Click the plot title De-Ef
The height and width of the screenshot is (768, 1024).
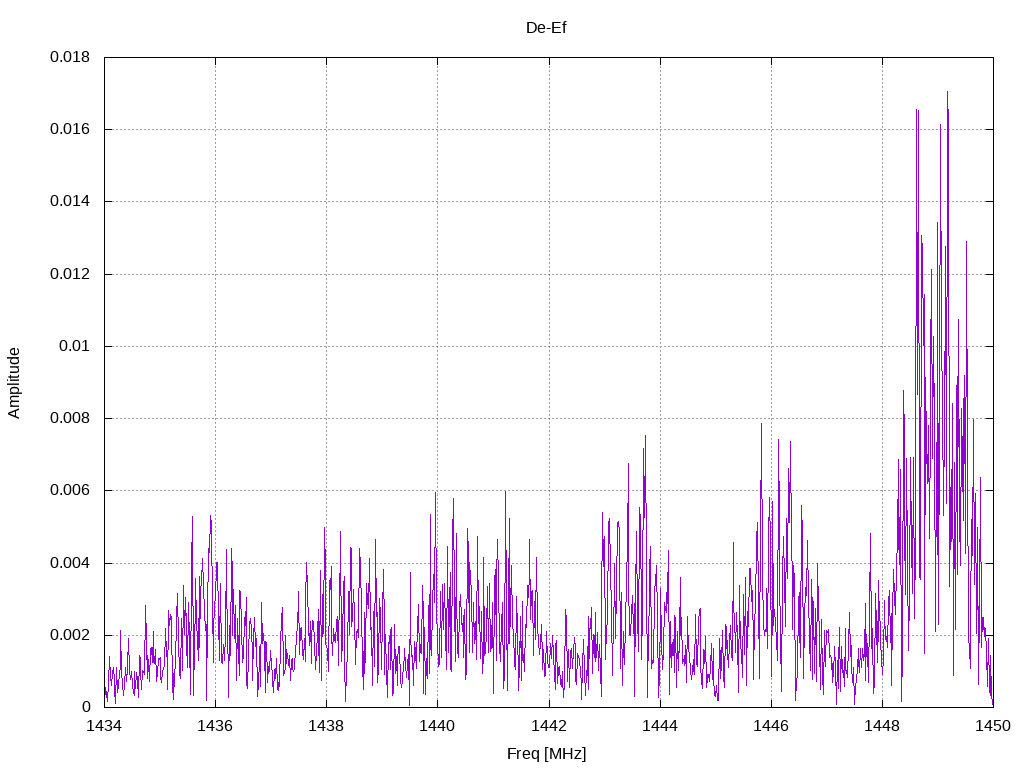546,28
